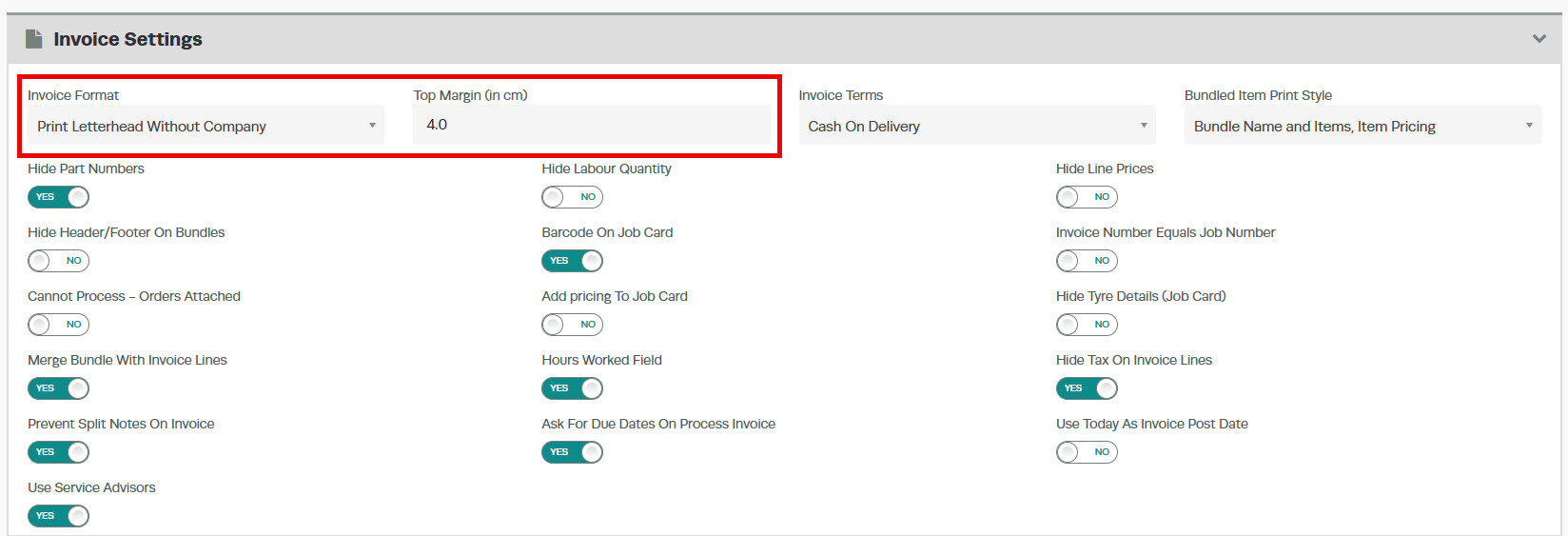Screen dimensions: 1568x536
Task: Toggle Prevent Split Notes On Invoice
Action: click(58, 452)
